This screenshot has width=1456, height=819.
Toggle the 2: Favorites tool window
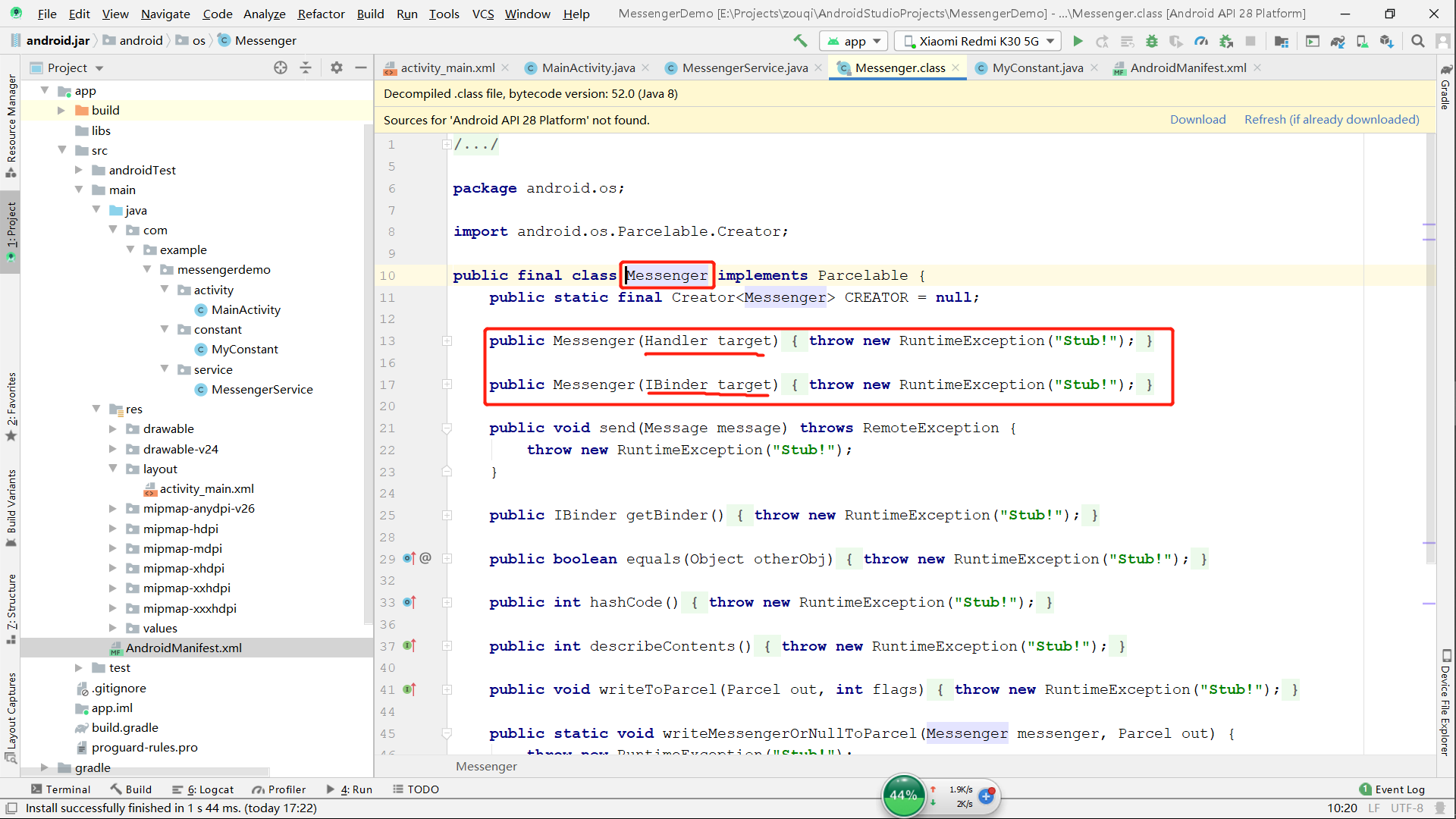11,406
